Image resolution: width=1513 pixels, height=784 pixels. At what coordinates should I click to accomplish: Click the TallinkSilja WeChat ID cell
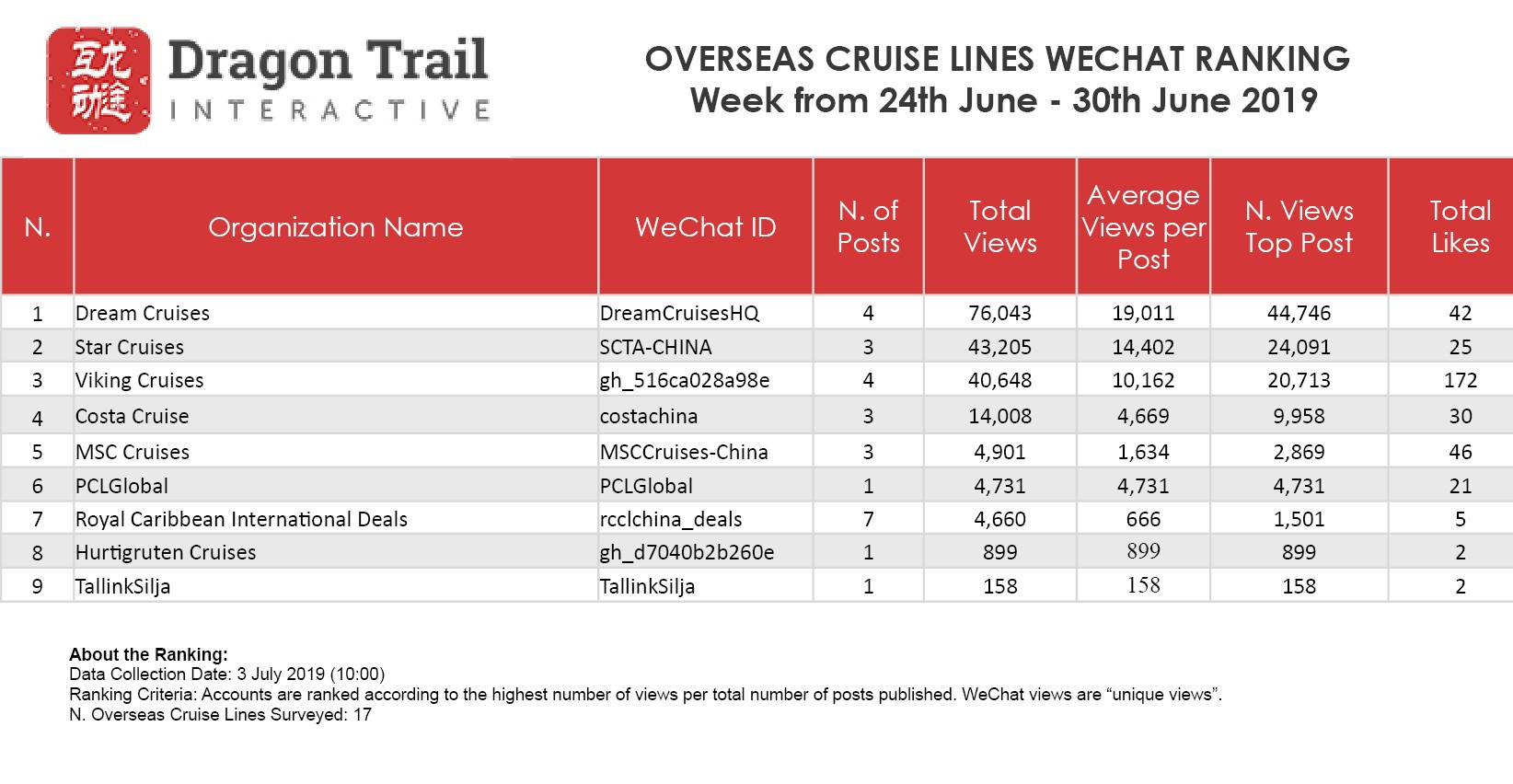coord(647,587)
